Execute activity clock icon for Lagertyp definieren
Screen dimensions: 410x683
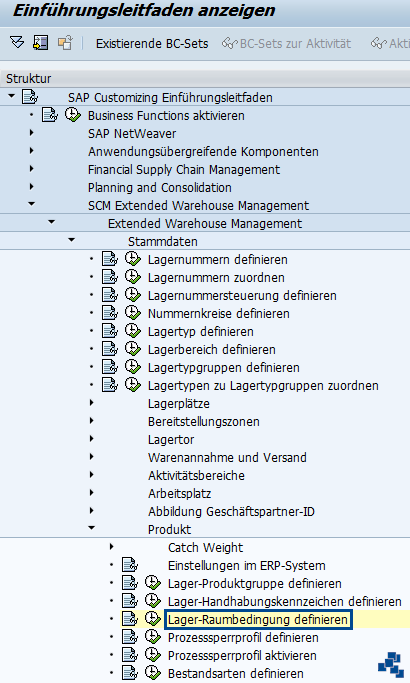pyautogui.click(x=132, y=331)
